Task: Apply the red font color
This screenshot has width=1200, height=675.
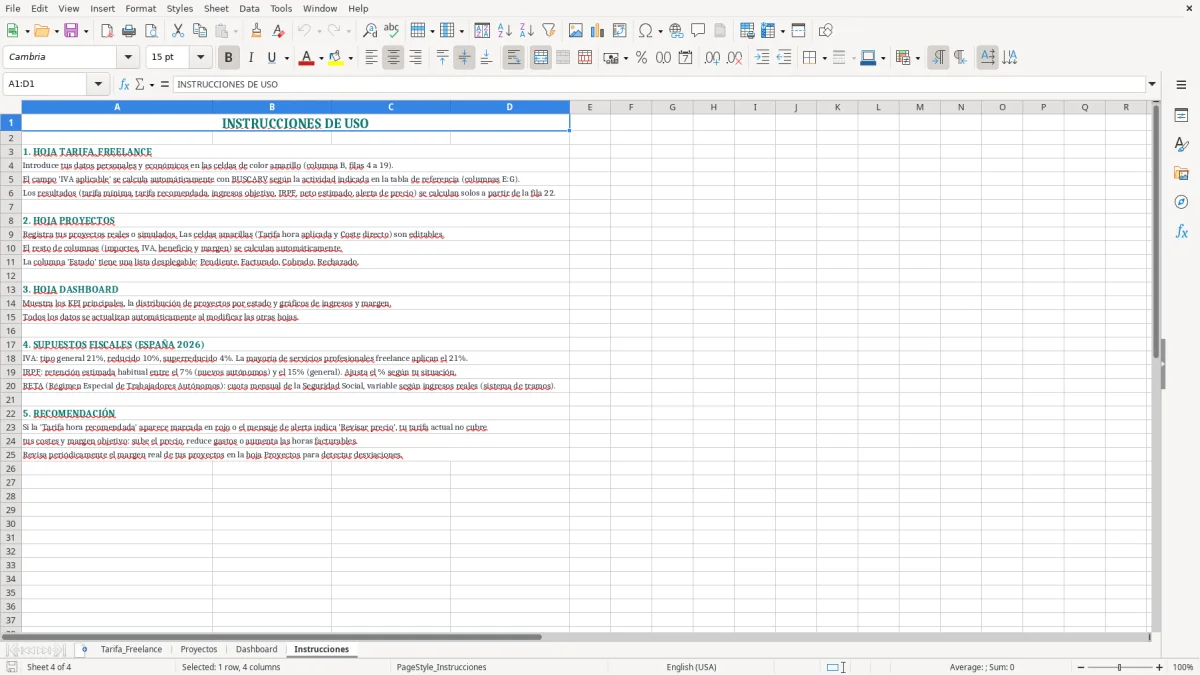Action: click(306, 58)
